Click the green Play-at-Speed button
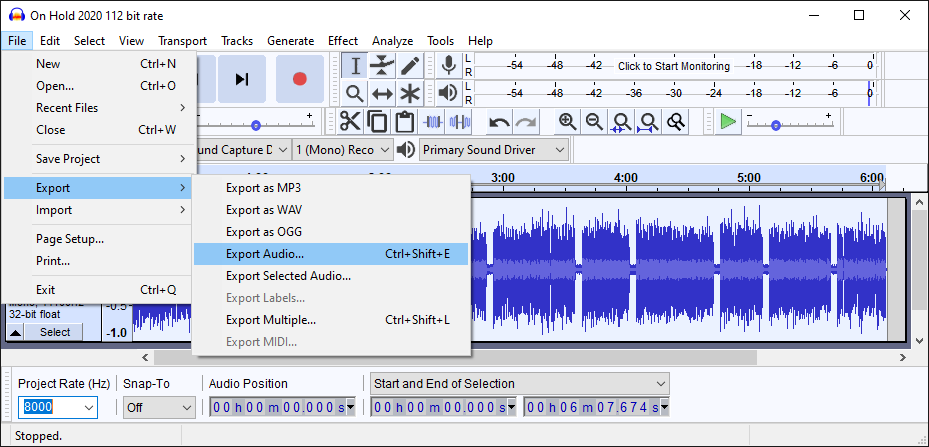Screen dimensions: 929x447 pyautogui.click(x=728, y=122)
